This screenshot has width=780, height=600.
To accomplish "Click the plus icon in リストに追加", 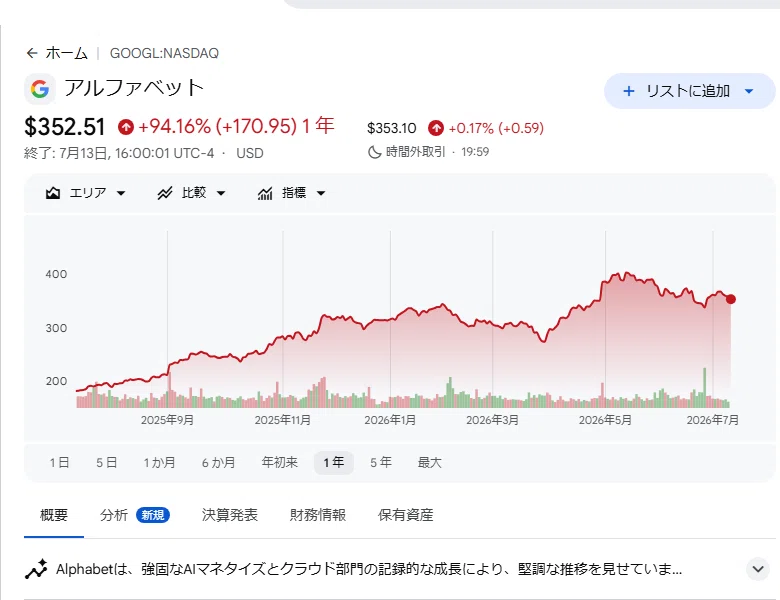I will tap(629, 91).
